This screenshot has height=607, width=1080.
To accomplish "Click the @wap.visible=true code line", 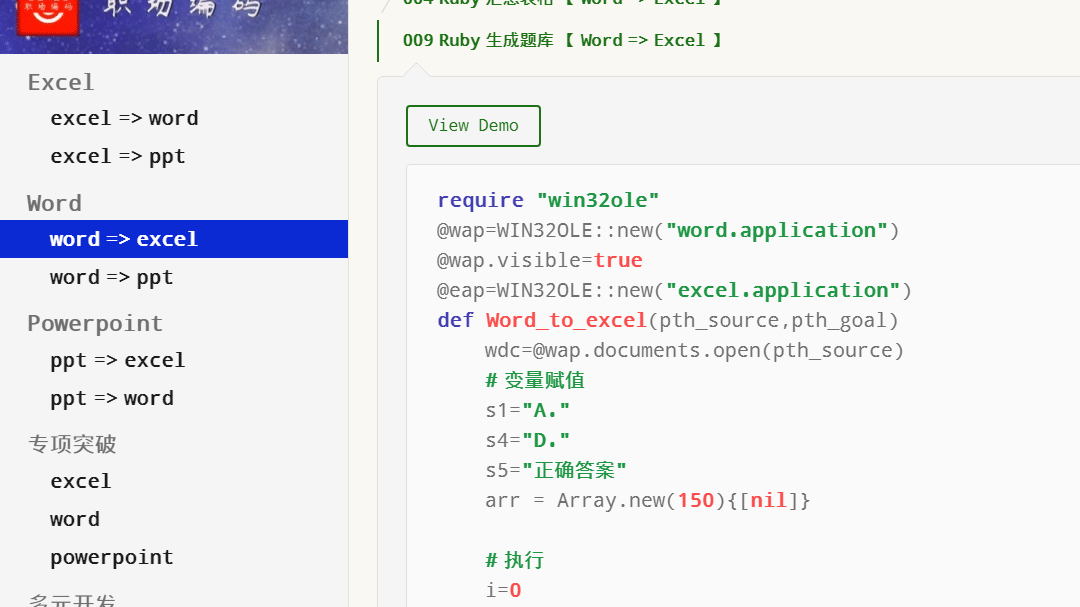I will [539, 260].
